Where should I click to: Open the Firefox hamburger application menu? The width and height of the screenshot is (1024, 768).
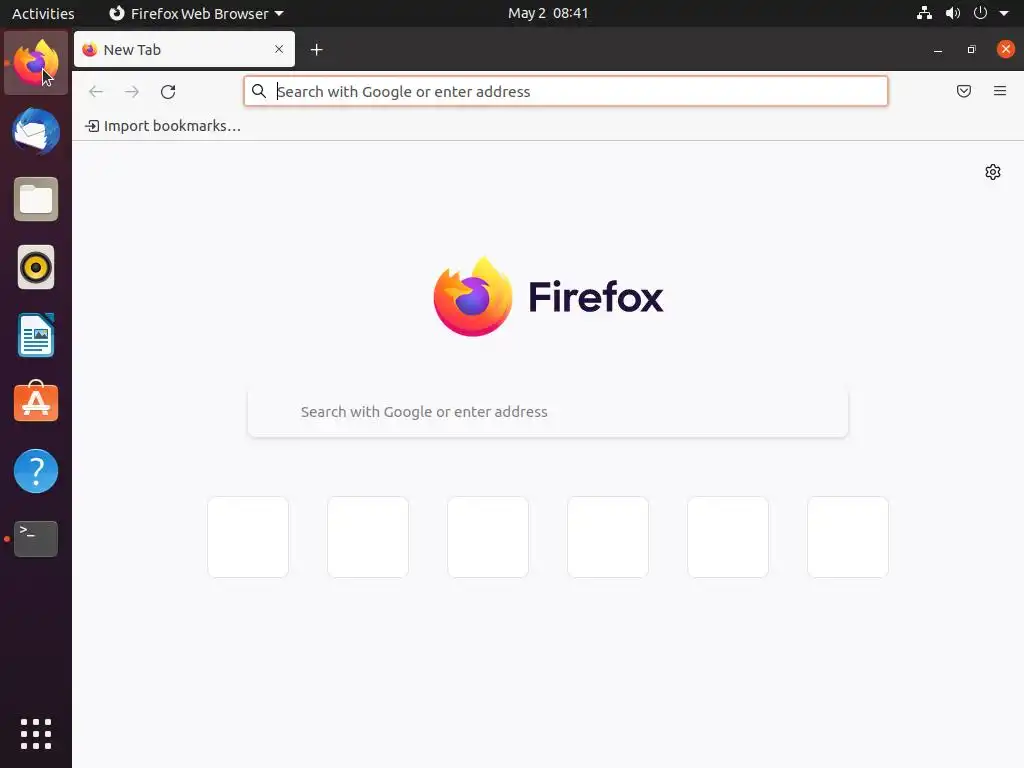999,91
